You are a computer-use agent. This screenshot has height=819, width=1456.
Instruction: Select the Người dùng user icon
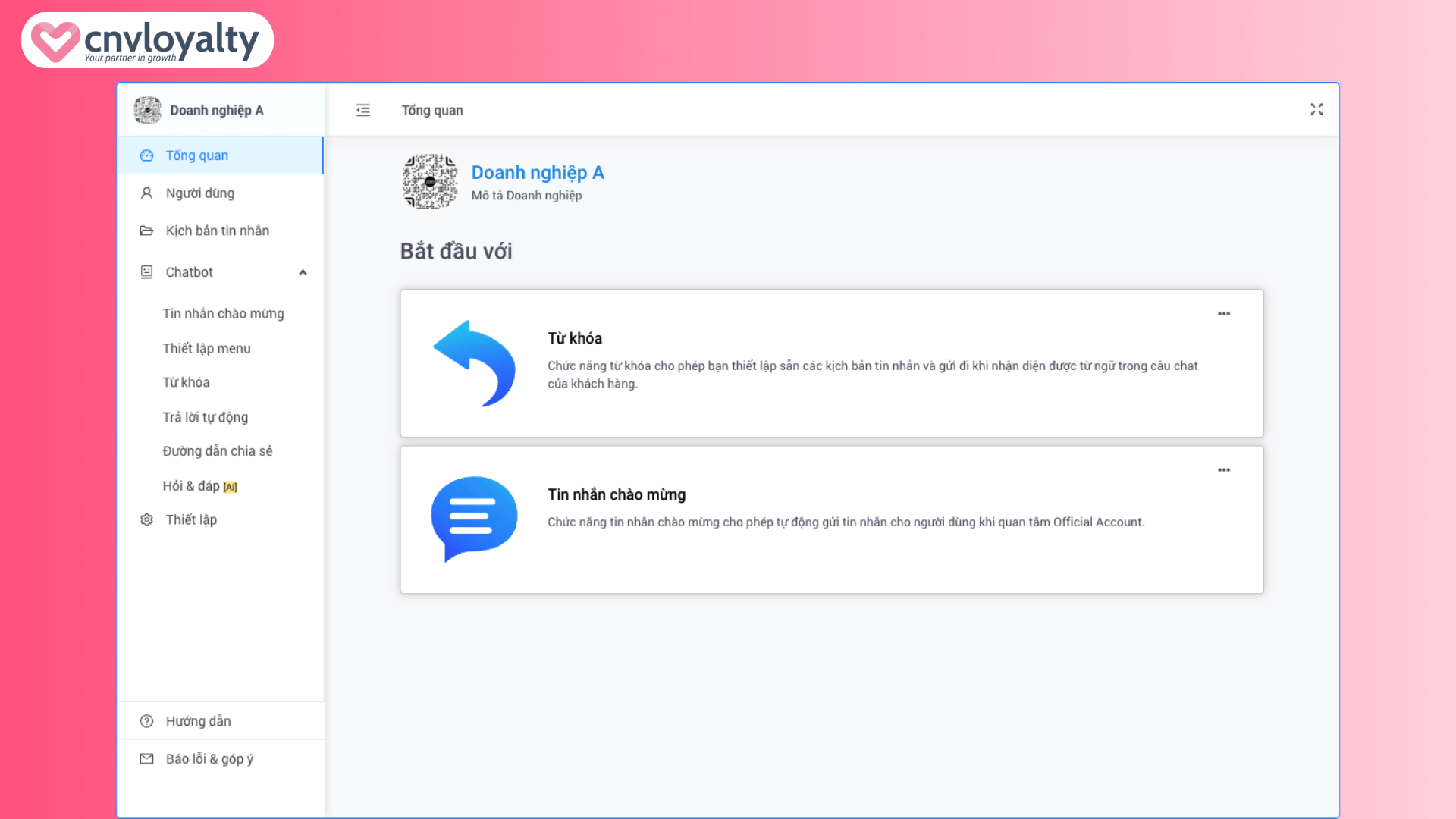point(146,193)
